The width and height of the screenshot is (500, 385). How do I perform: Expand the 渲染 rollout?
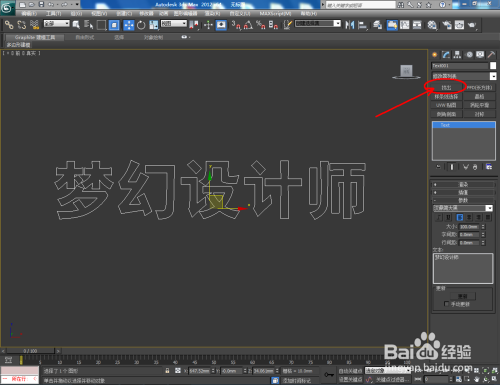tap(463, 184)
